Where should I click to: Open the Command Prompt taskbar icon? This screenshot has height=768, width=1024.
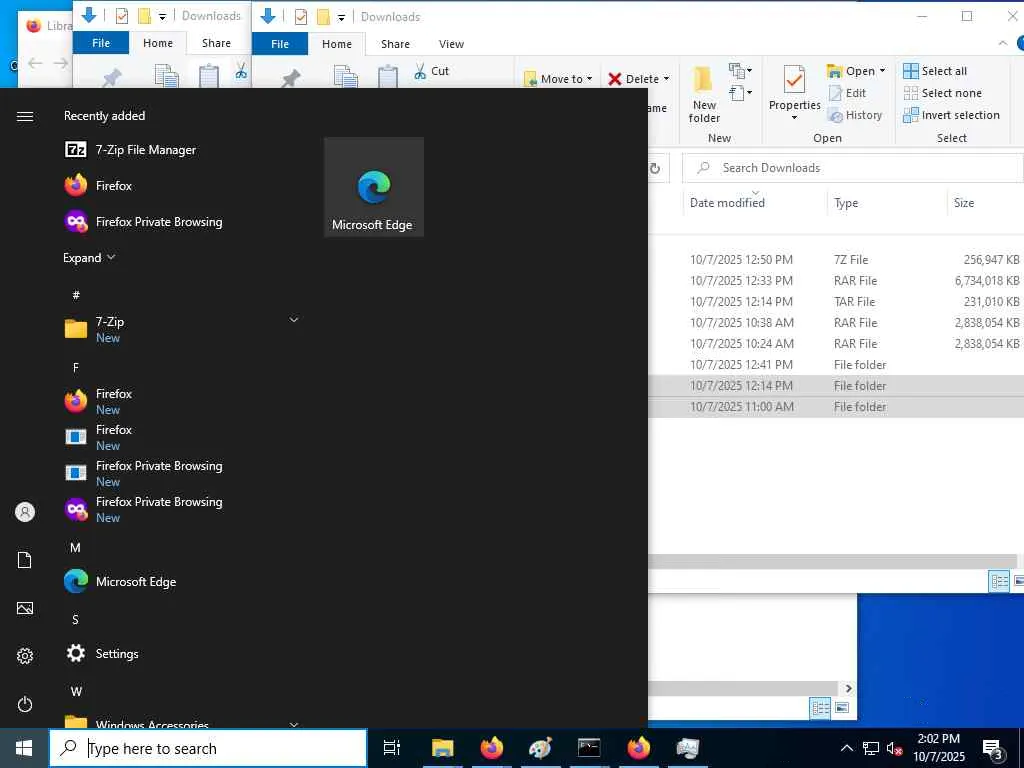pos(589,748)
